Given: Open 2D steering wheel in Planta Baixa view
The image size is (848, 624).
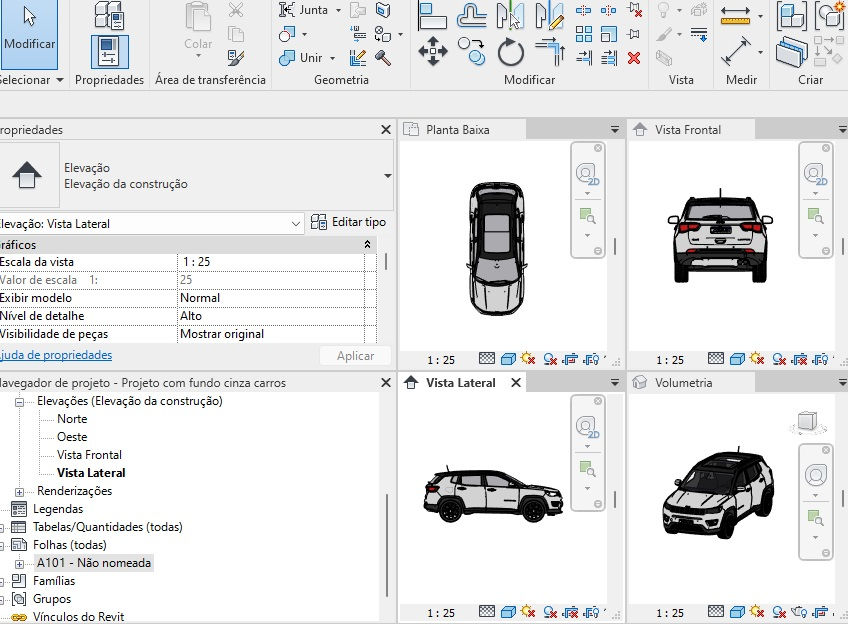Looking at the screenshot, I should (x=587, y=174).
